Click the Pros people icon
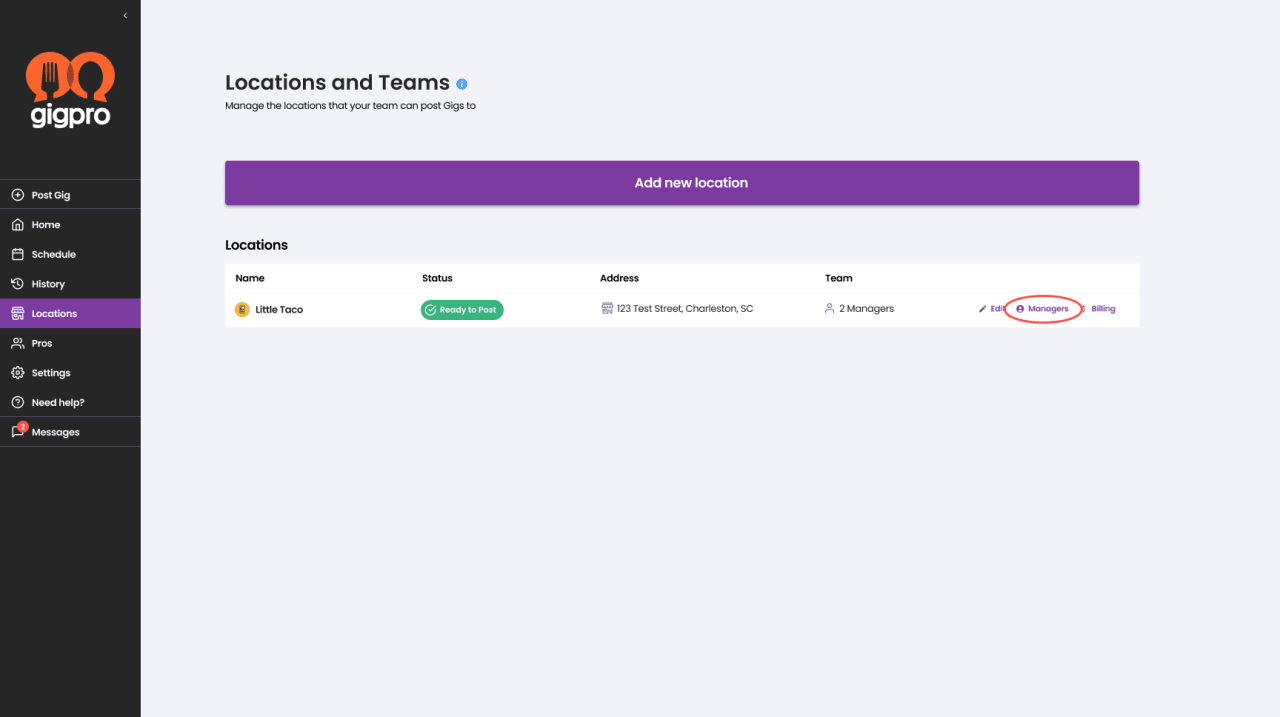This screenshot has width=1280, height=717. [x=17, y=343]
